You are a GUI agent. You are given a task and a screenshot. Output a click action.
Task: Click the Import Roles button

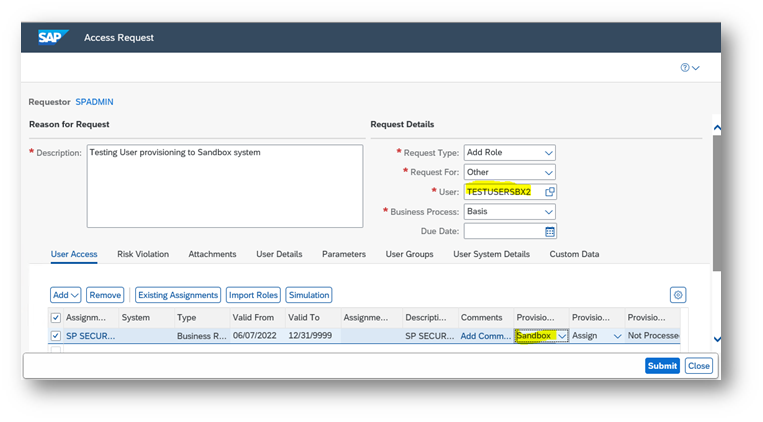pyautogui.click(x=253, y=295)
